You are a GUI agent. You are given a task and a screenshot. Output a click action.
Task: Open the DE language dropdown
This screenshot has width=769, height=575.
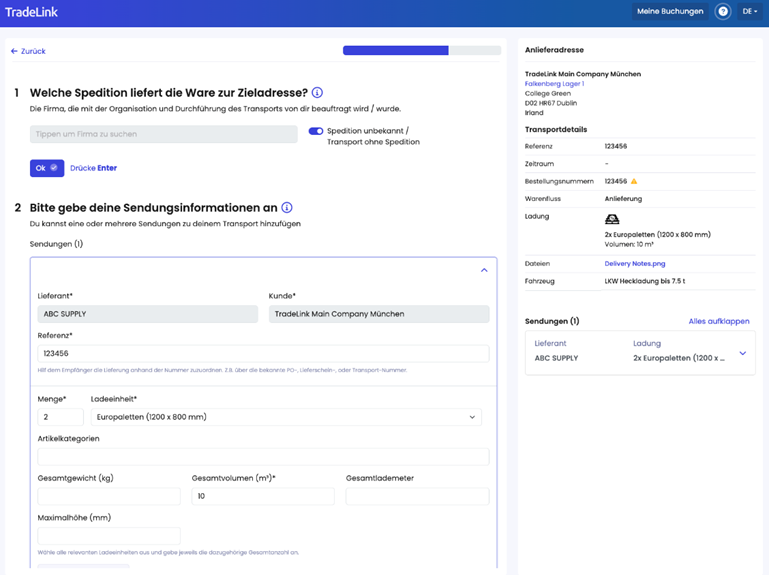pos(748,12)
